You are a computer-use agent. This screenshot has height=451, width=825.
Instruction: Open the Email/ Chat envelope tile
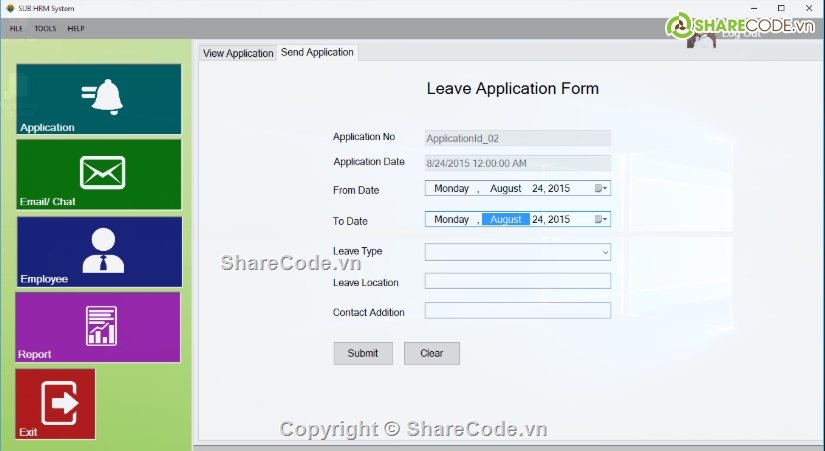coord(99,174)
